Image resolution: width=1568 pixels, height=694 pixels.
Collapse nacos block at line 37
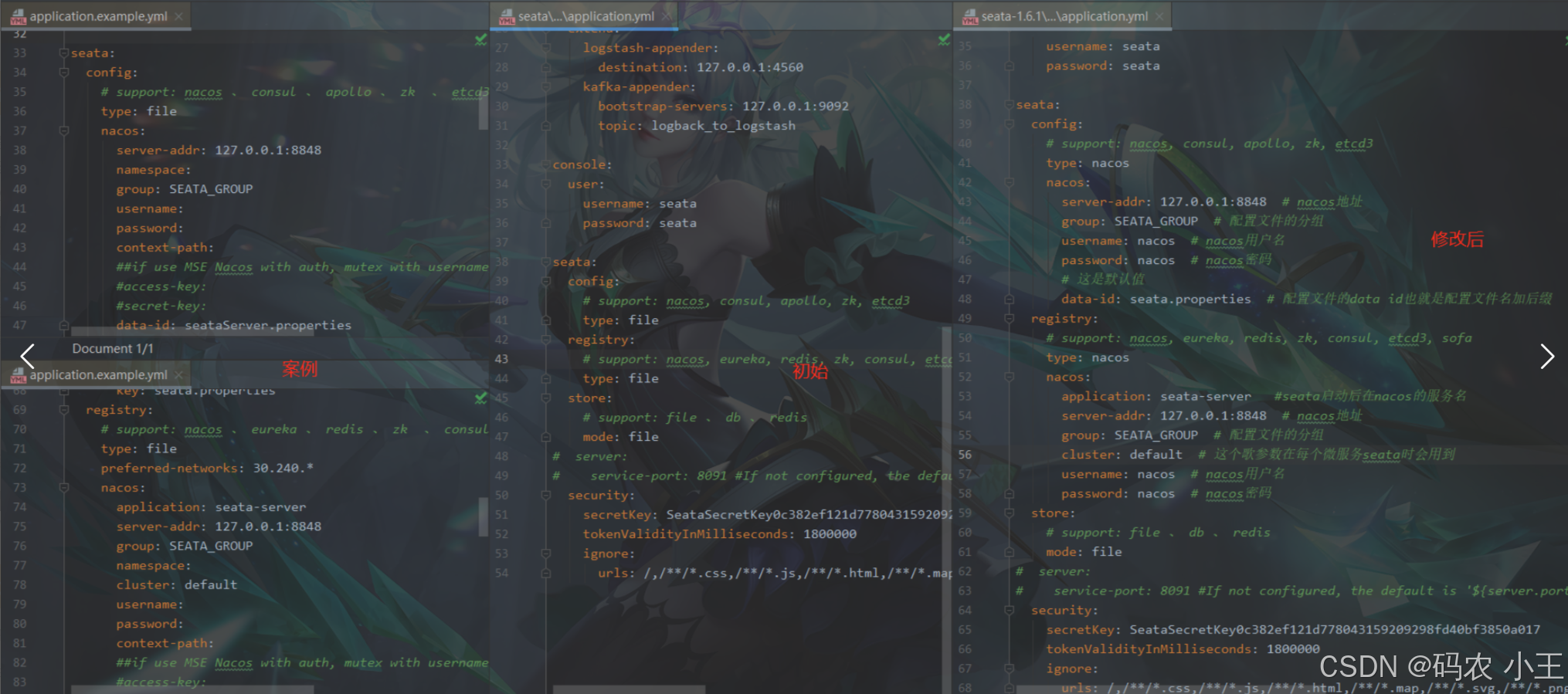64,131
